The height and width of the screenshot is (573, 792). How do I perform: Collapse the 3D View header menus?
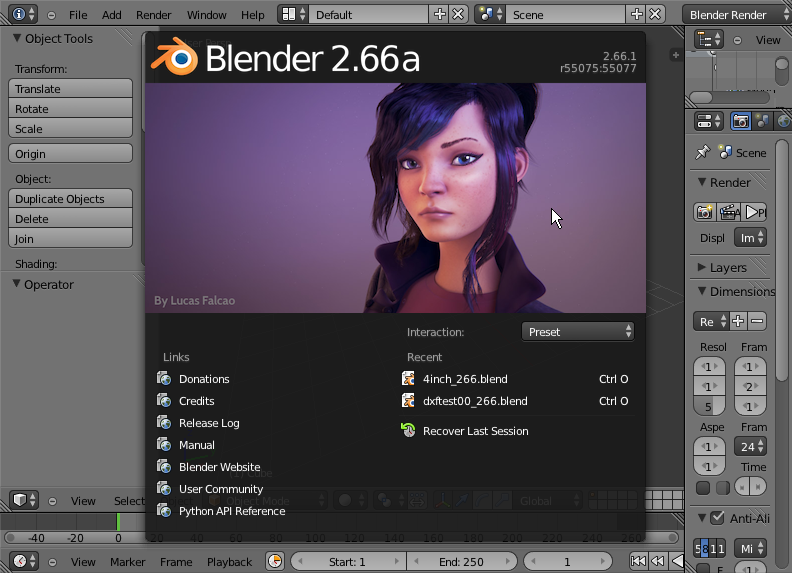click(53, 501)
